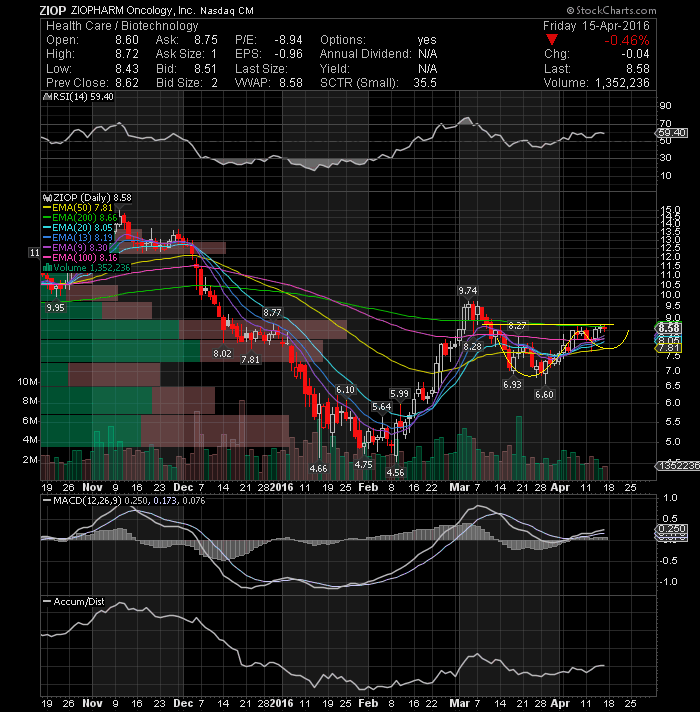The image size is (700, 712).
Task: Click the Health Care / Biotechnology sector label
Action: click(x=122, y=26)
